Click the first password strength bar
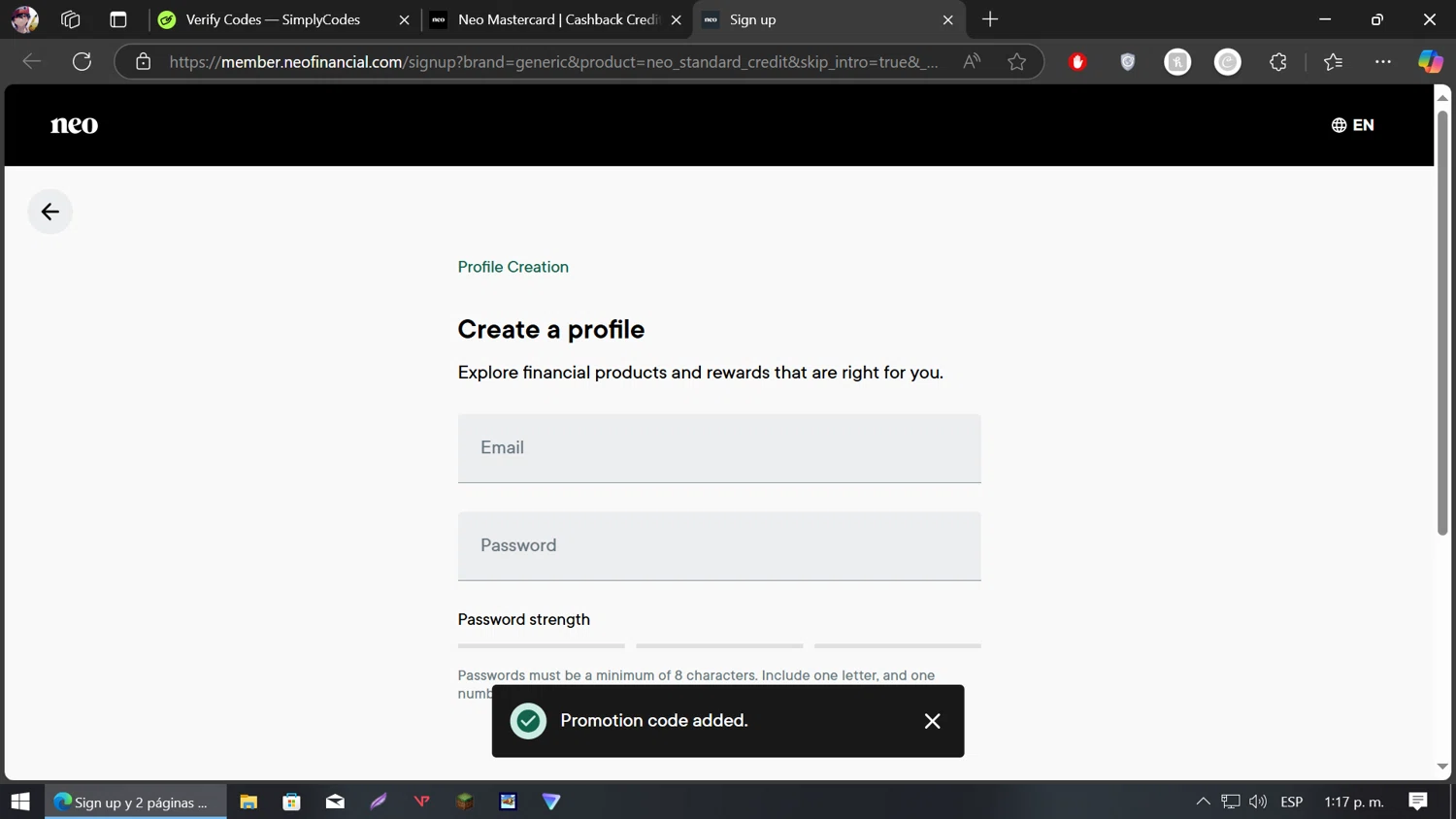Screen dimensions: 1456x819 pyautogui.click(x=542, y=645)
